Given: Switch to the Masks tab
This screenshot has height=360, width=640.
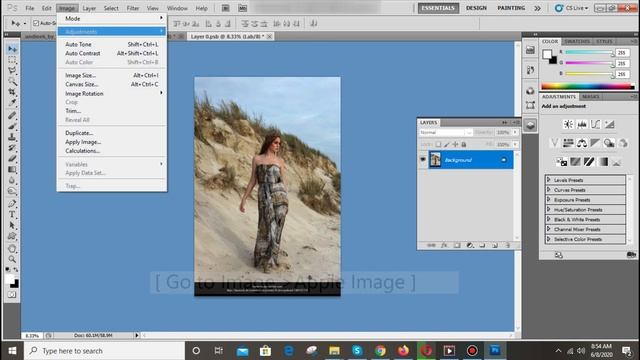Looking at the screenshot, I should click(591, 97).
